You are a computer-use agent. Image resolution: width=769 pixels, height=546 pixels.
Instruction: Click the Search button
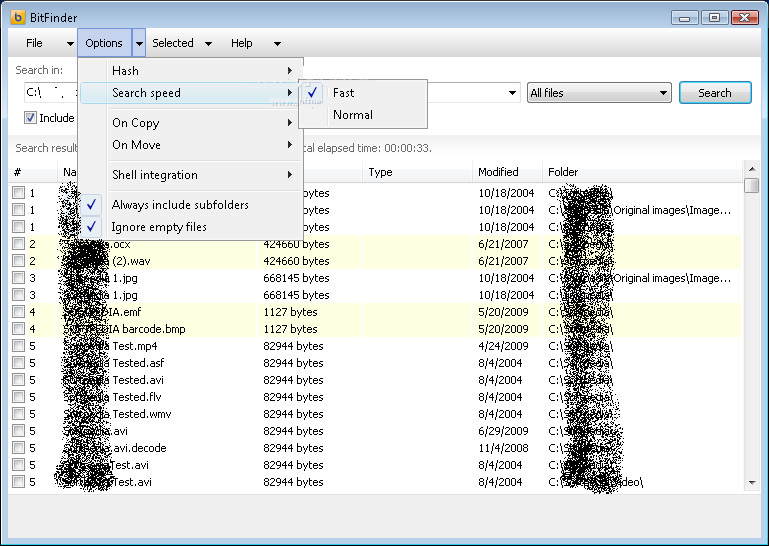click(x=715, y=93)
